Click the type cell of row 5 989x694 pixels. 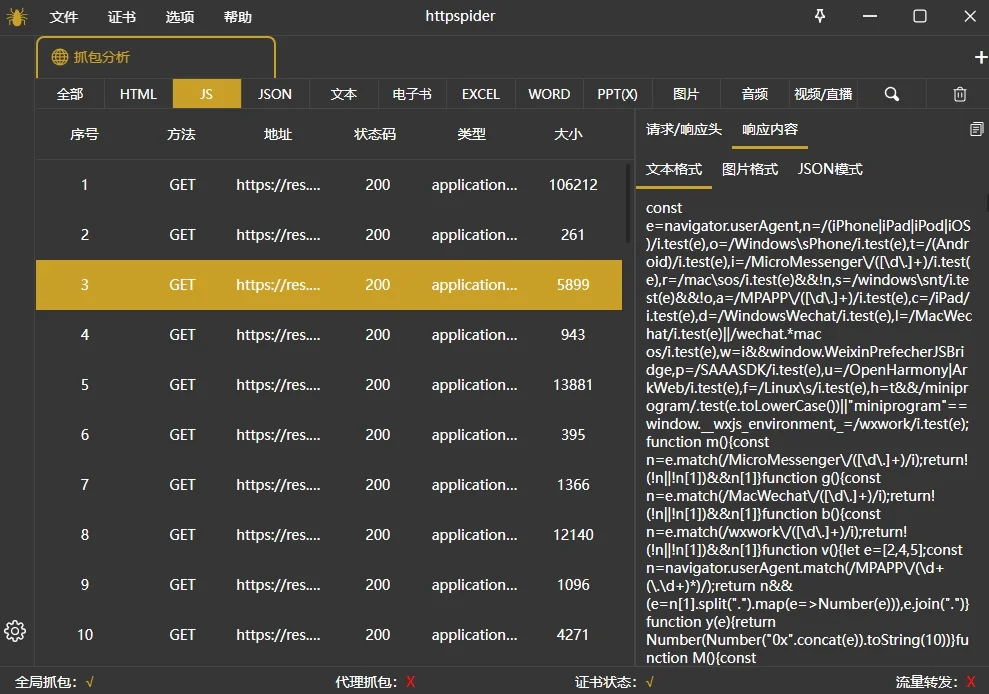click(474, 385)
